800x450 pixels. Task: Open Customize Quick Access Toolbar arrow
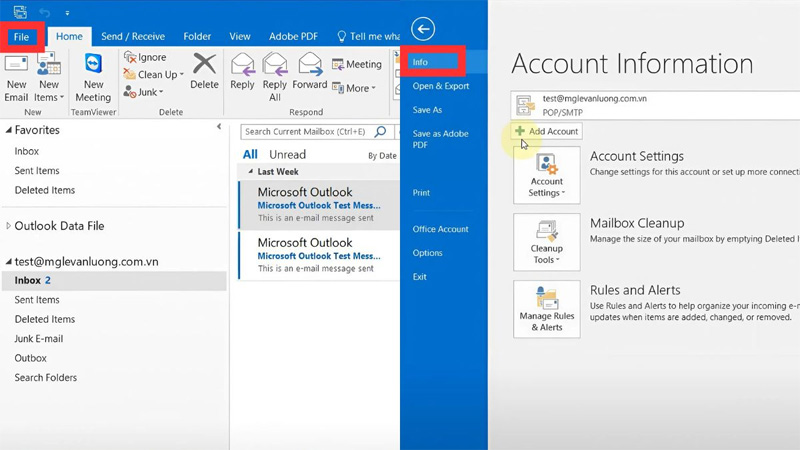[67, 13]
